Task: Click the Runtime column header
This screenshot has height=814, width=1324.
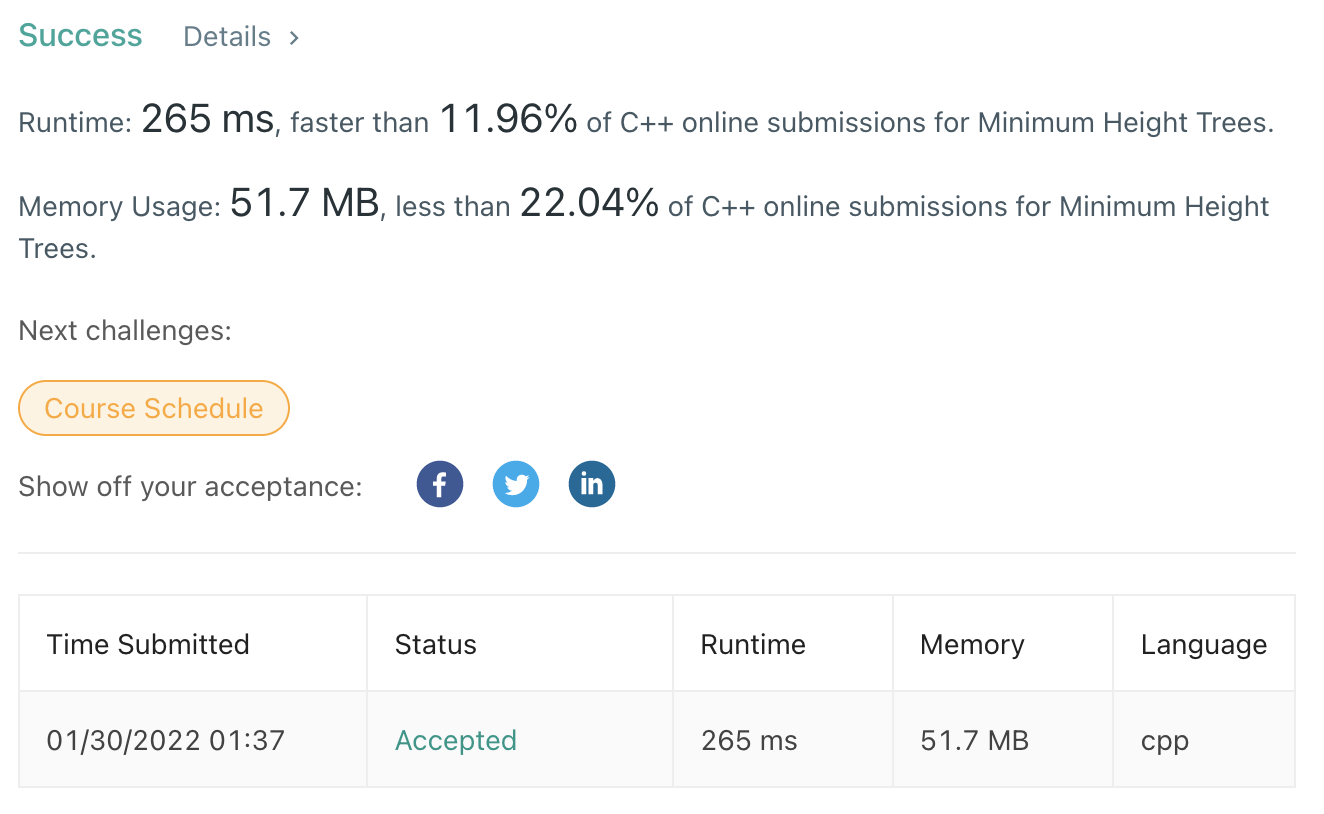Action: tap(753, 644)
